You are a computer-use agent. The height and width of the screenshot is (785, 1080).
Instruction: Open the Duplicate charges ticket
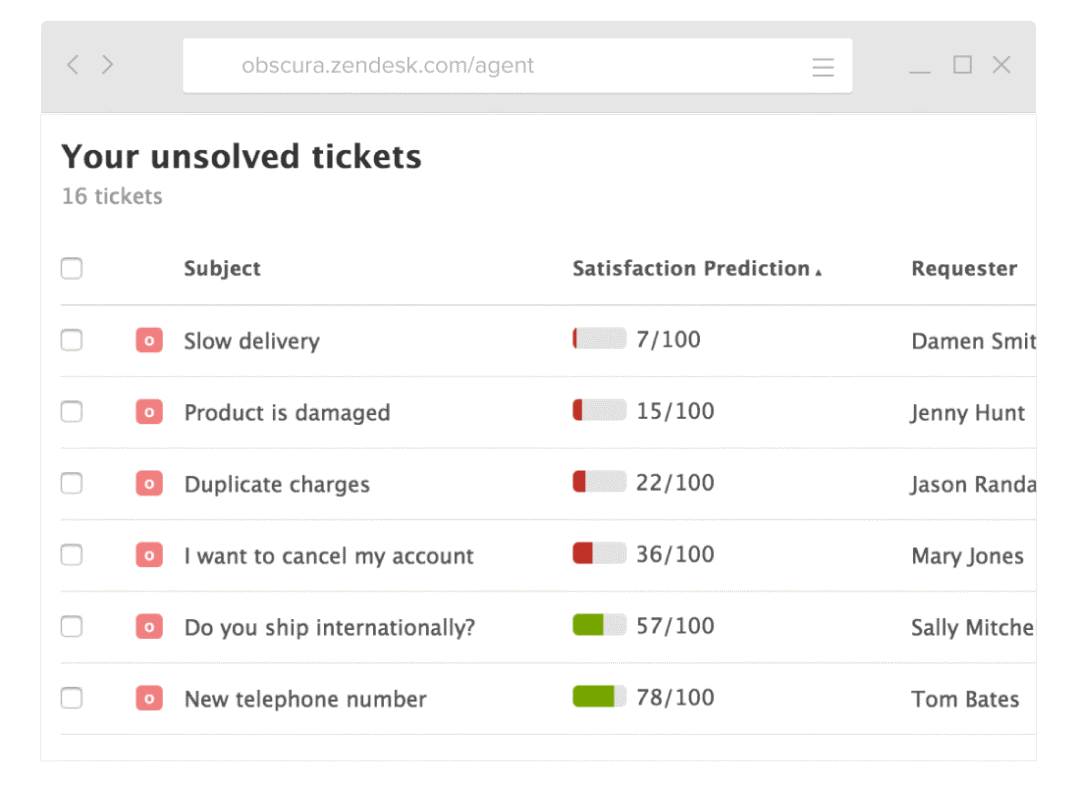click(277, 485)
